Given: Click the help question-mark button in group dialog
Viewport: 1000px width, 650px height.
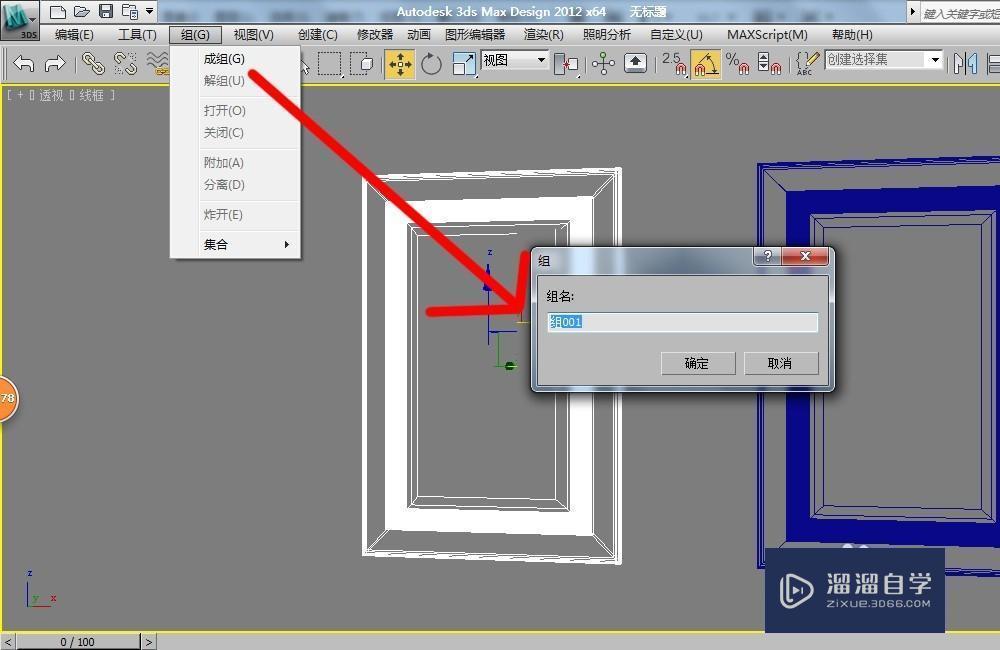Looking at the screenshot, I should pos(767,256).
